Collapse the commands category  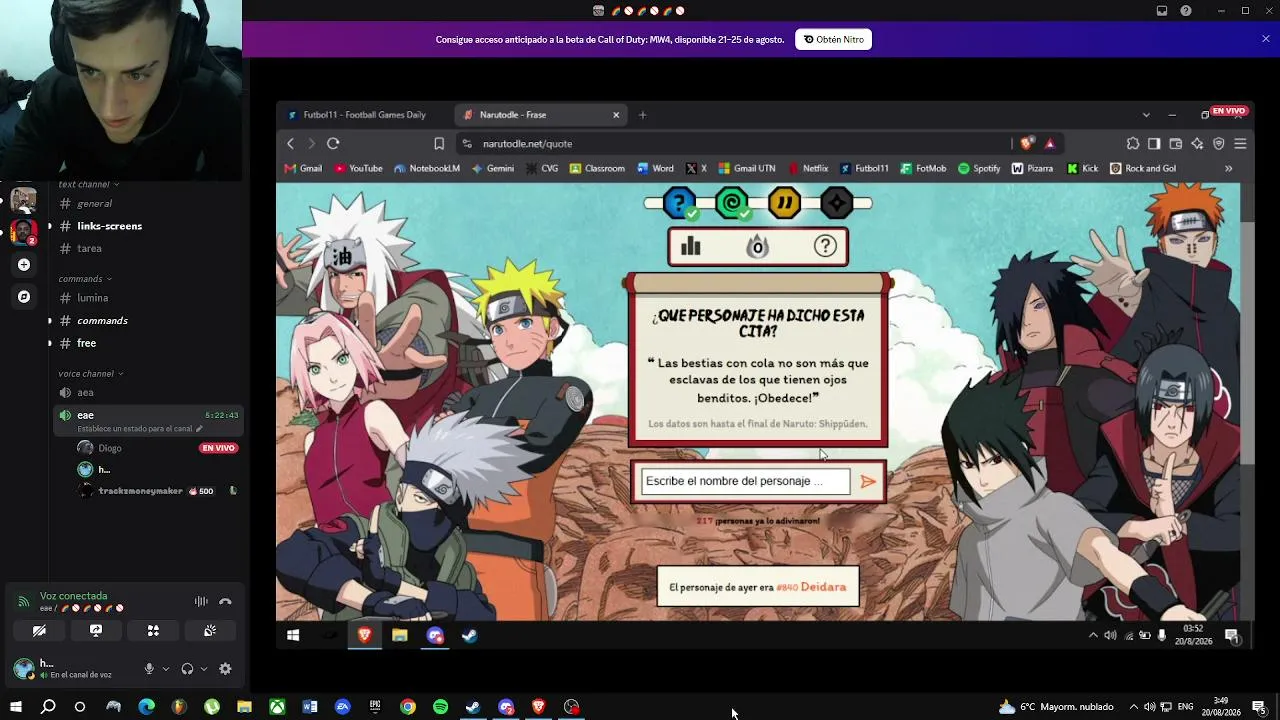coord(85,279)
